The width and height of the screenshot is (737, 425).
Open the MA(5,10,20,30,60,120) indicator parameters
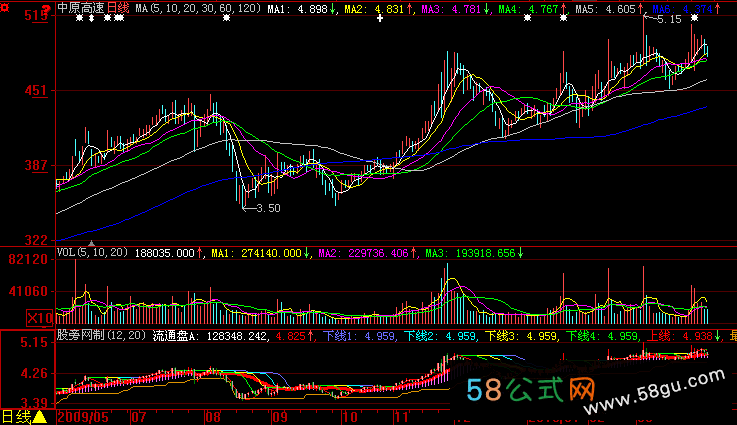(x=198, y=8)
